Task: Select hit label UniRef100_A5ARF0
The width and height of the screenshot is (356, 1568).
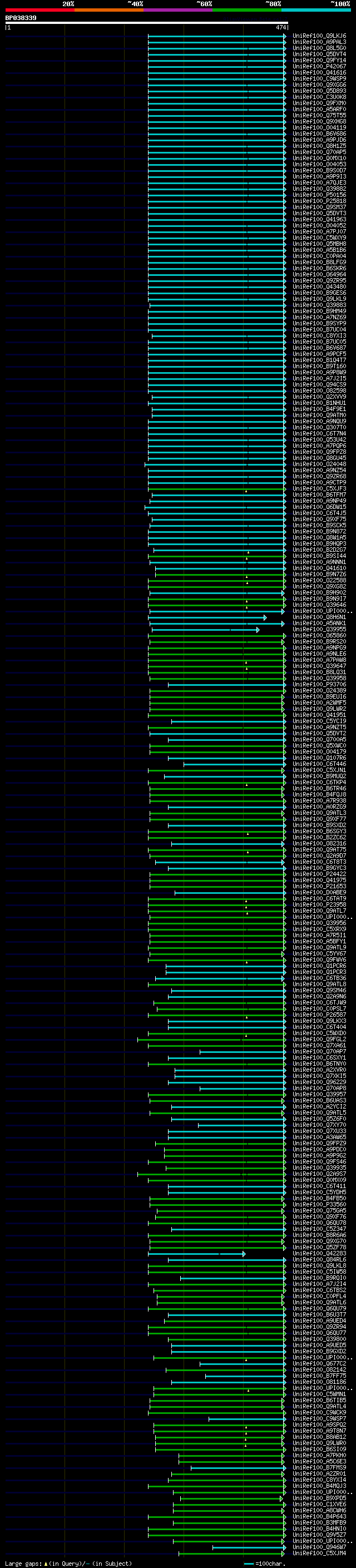Action: pos(319,109)
